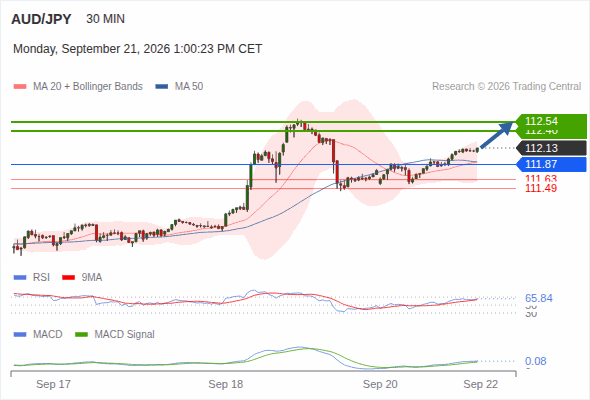Image resolution: width=590 pixels, height=400 pixels.
Task: Click the MA 50 legend swatch
Action: [162, 87]
